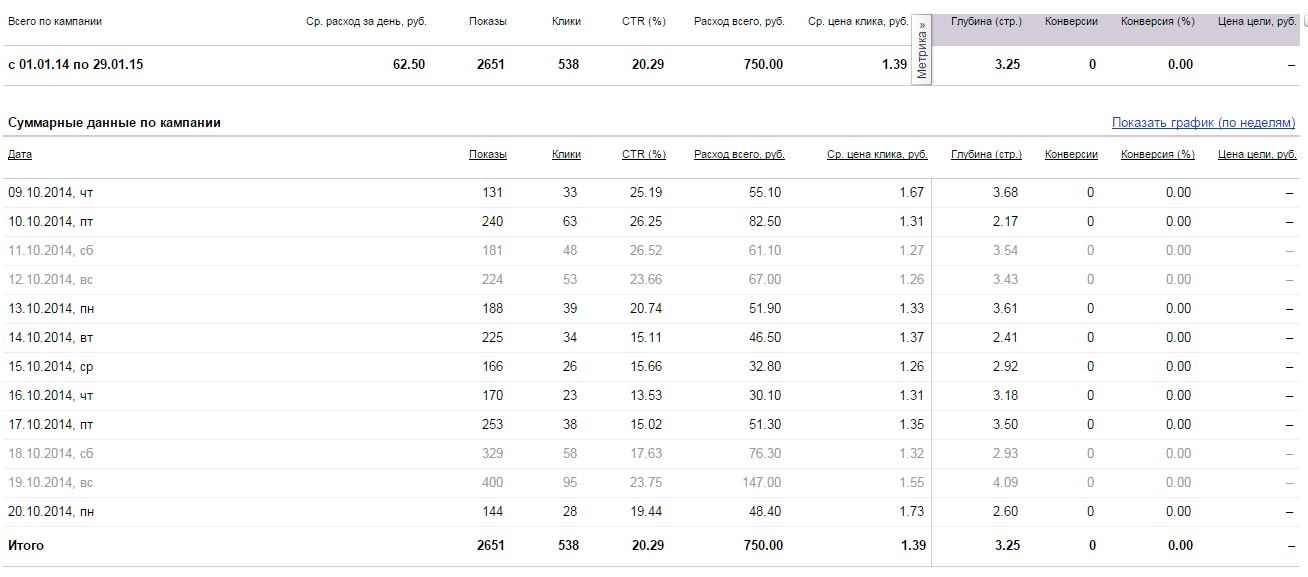Click the 20.10.2014, пн row date
The image size is (1308, 577).
[51, 512]
